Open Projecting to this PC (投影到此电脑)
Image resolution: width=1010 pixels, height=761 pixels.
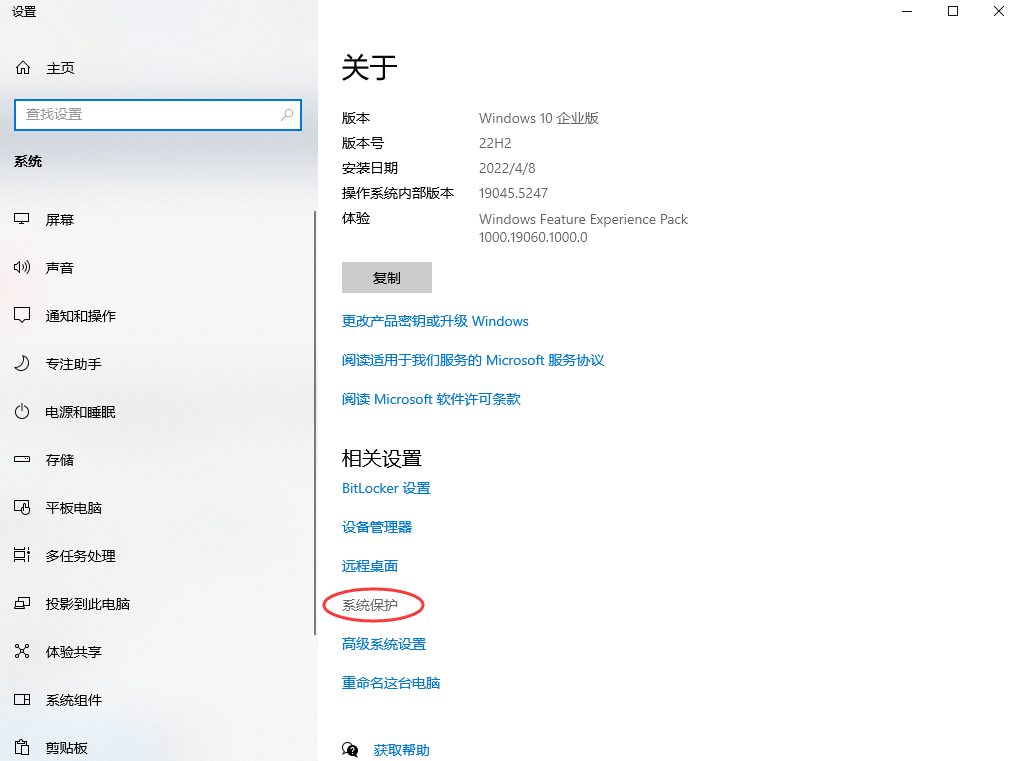[x=87, y=604]
